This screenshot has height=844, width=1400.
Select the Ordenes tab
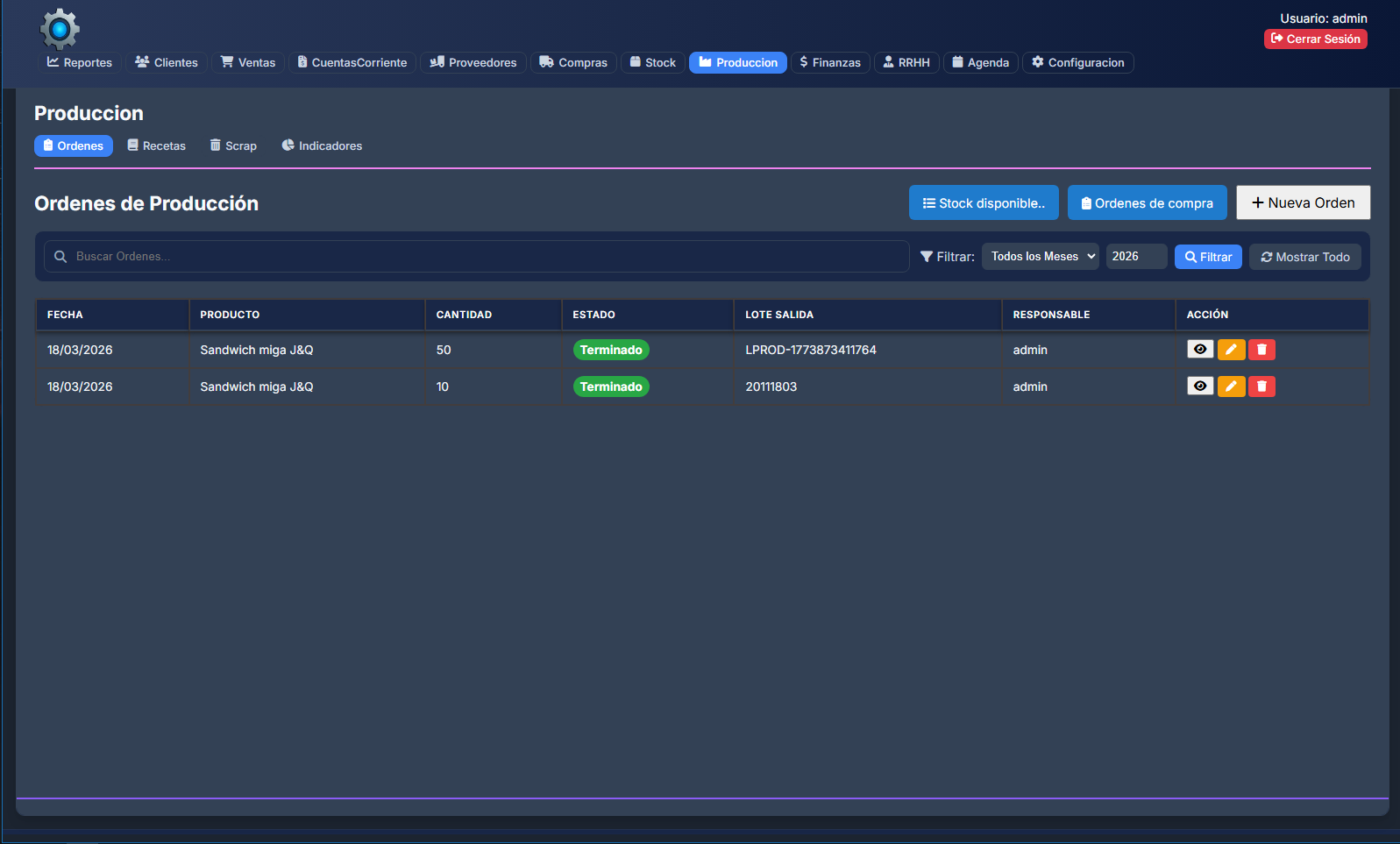tap(74, 145)
